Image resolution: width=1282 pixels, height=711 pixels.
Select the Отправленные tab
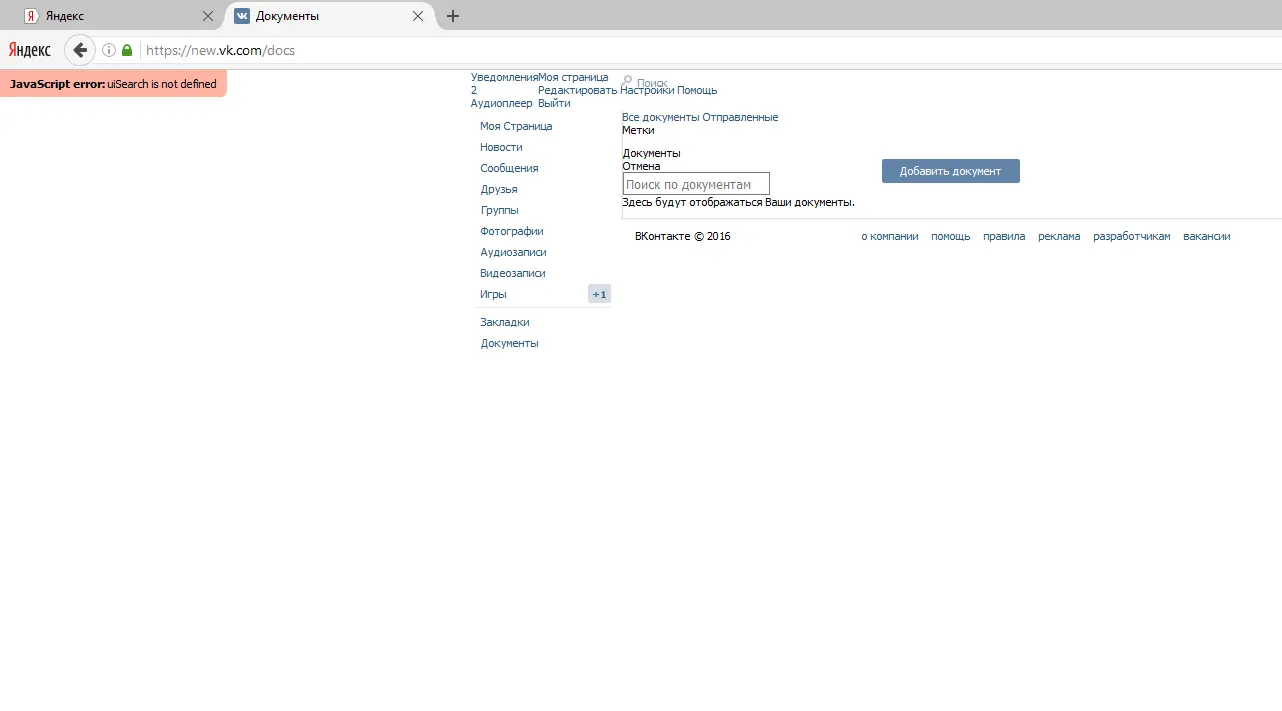(740, 117)
